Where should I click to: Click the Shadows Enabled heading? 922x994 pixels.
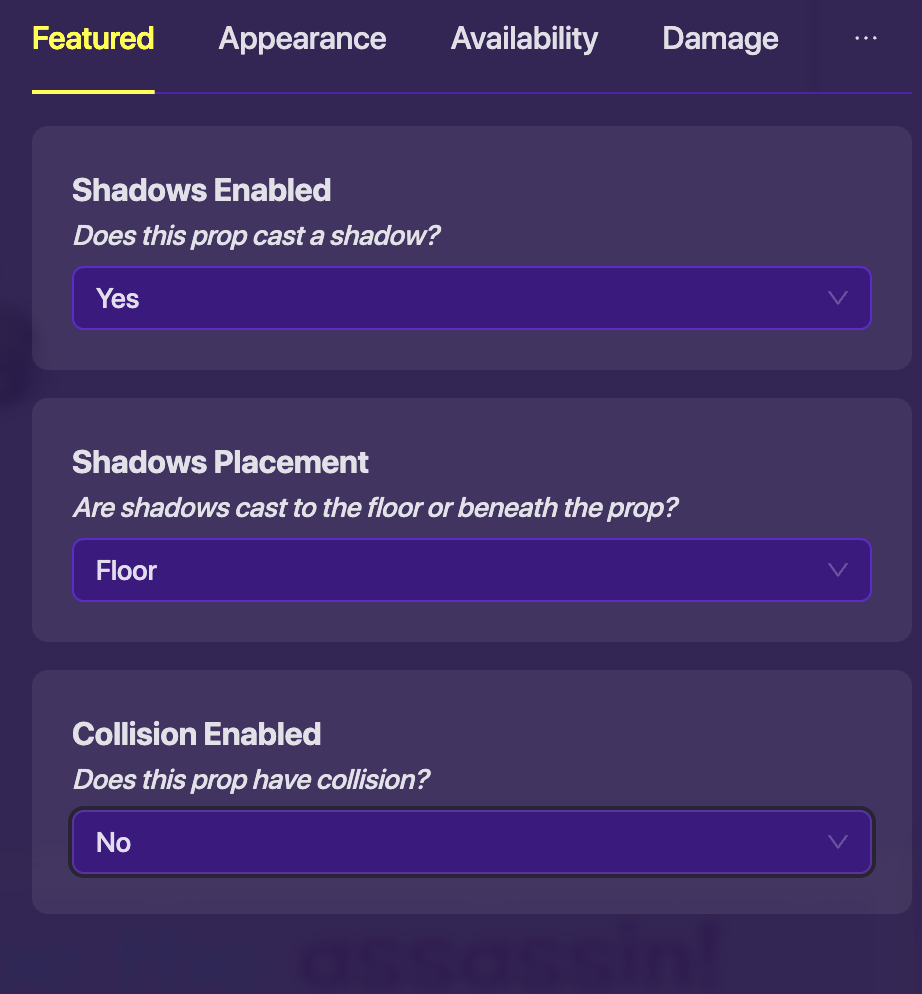201,190
